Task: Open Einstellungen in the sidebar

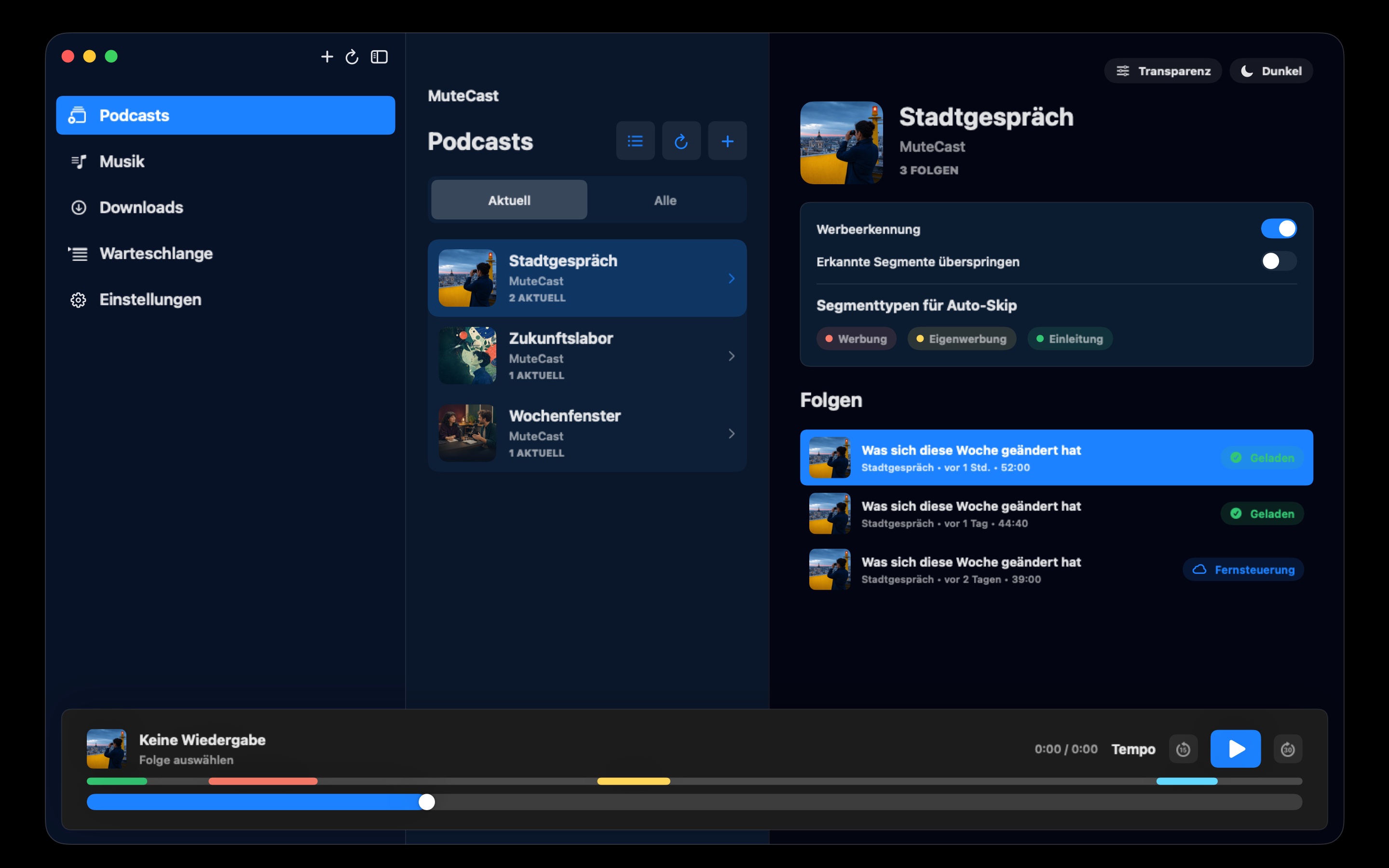Action: (226, 299)
